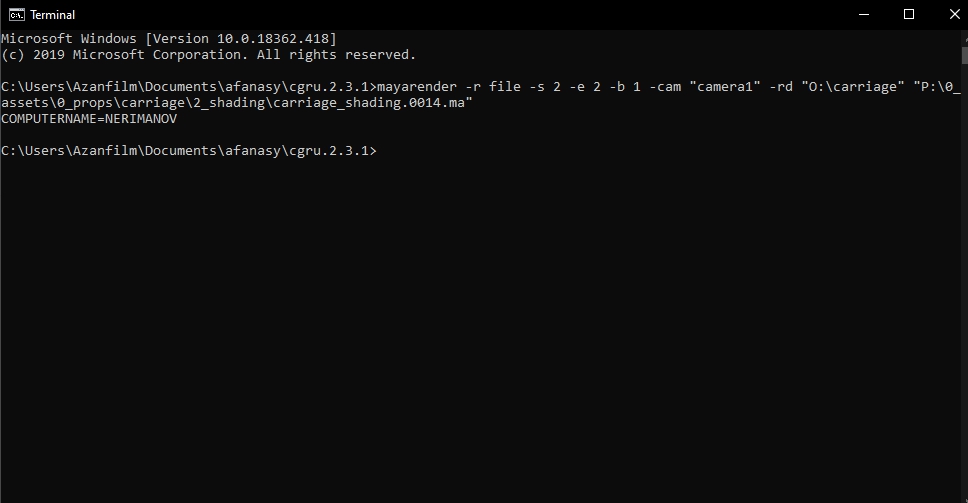Image resolution: width=968 pixels, height=503 pixels.
Task: Click the Version 10.0.18362.418 text
Action: [241, 39]
